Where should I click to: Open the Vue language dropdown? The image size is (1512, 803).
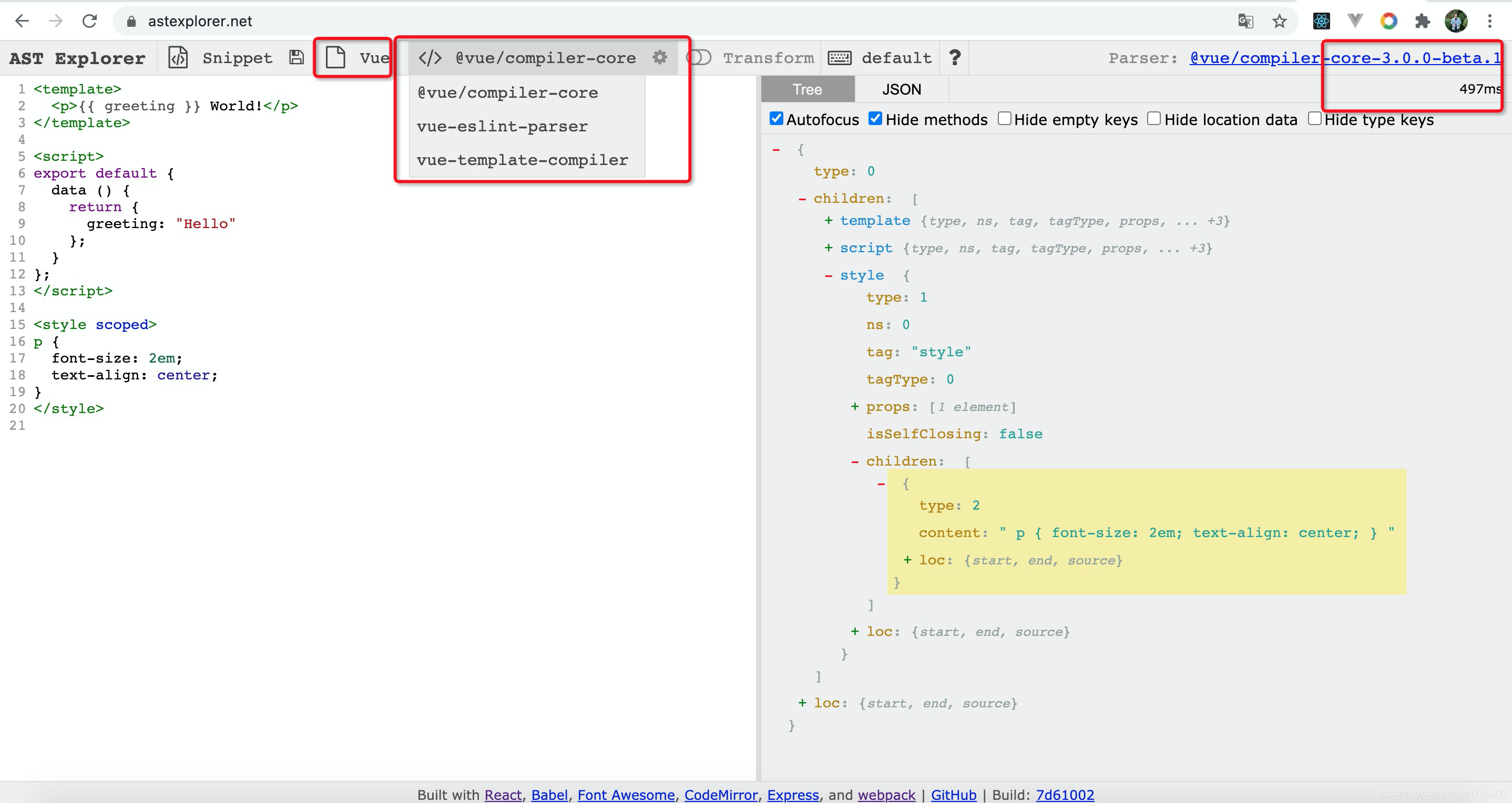[374, 58]
